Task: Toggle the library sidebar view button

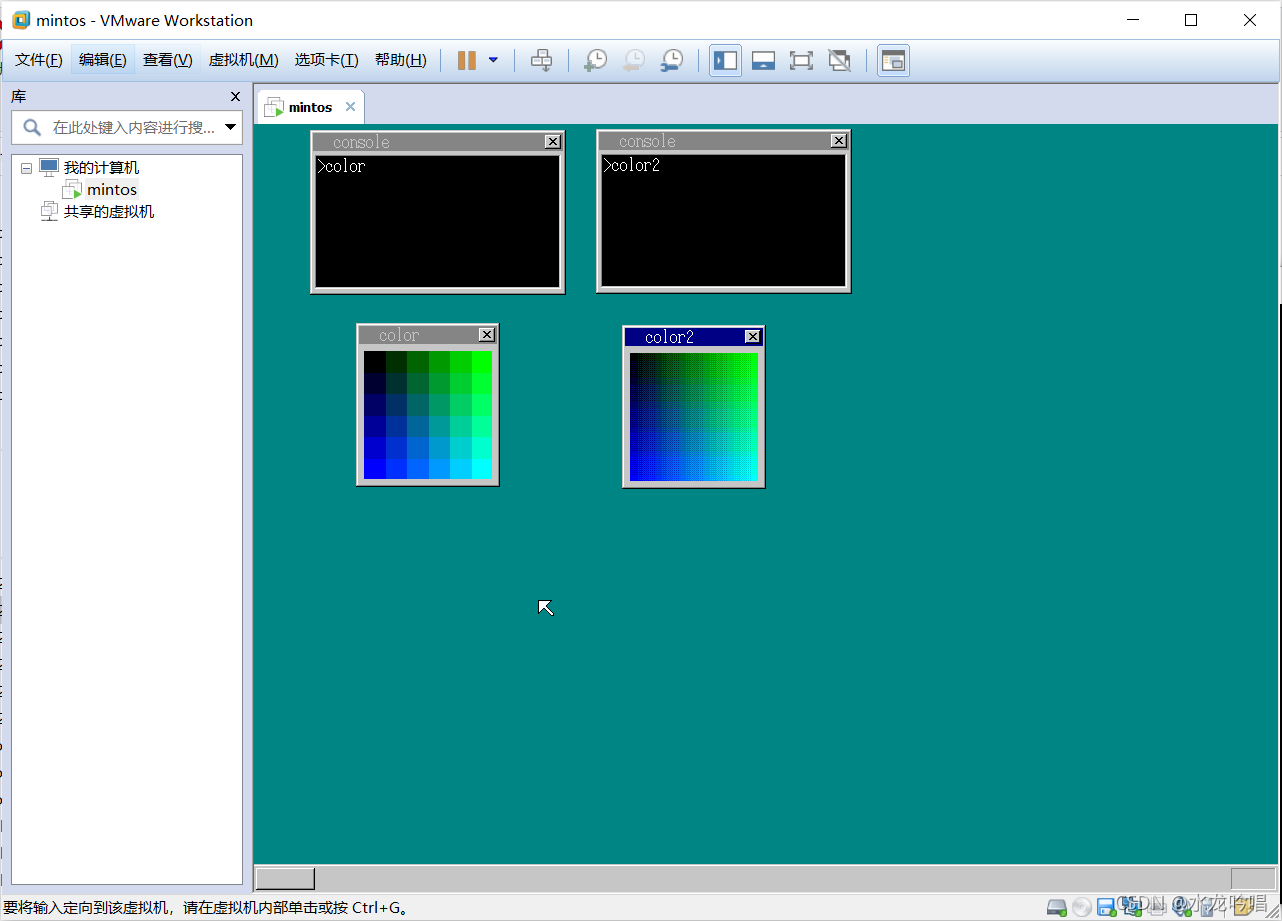Action: pos(725,60)
